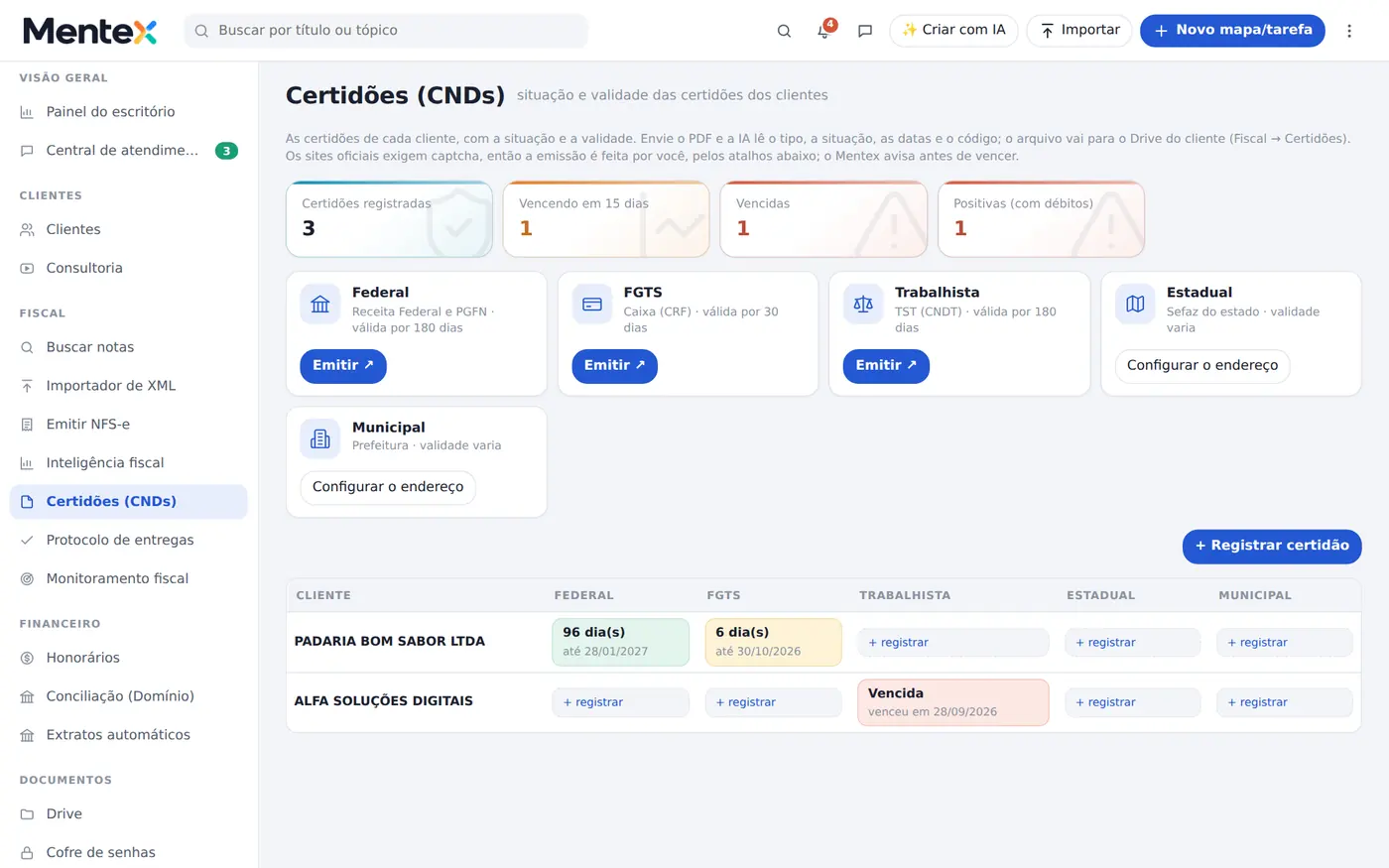Click the search magnifier icon in top bar
Image resolution: width=1389 pixels, height=868 pixels.
(784, 31)
